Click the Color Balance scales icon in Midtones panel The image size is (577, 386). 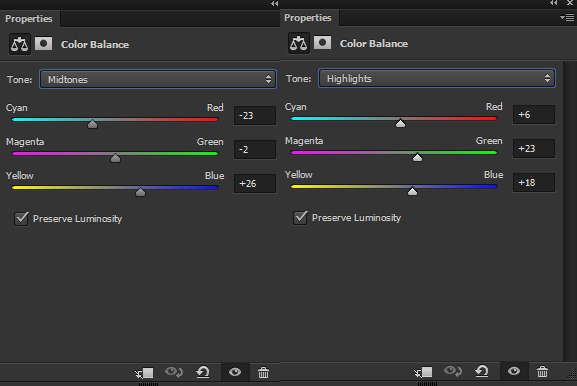[20, 44]
